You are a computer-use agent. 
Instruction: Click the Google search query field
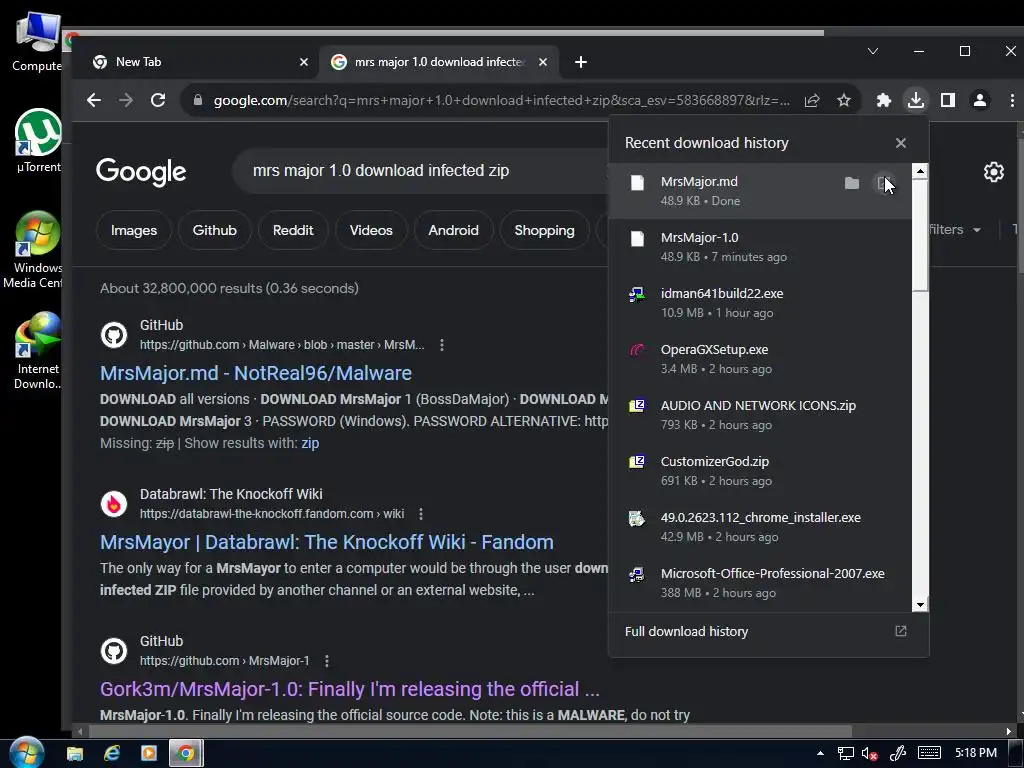click(421, 171)
